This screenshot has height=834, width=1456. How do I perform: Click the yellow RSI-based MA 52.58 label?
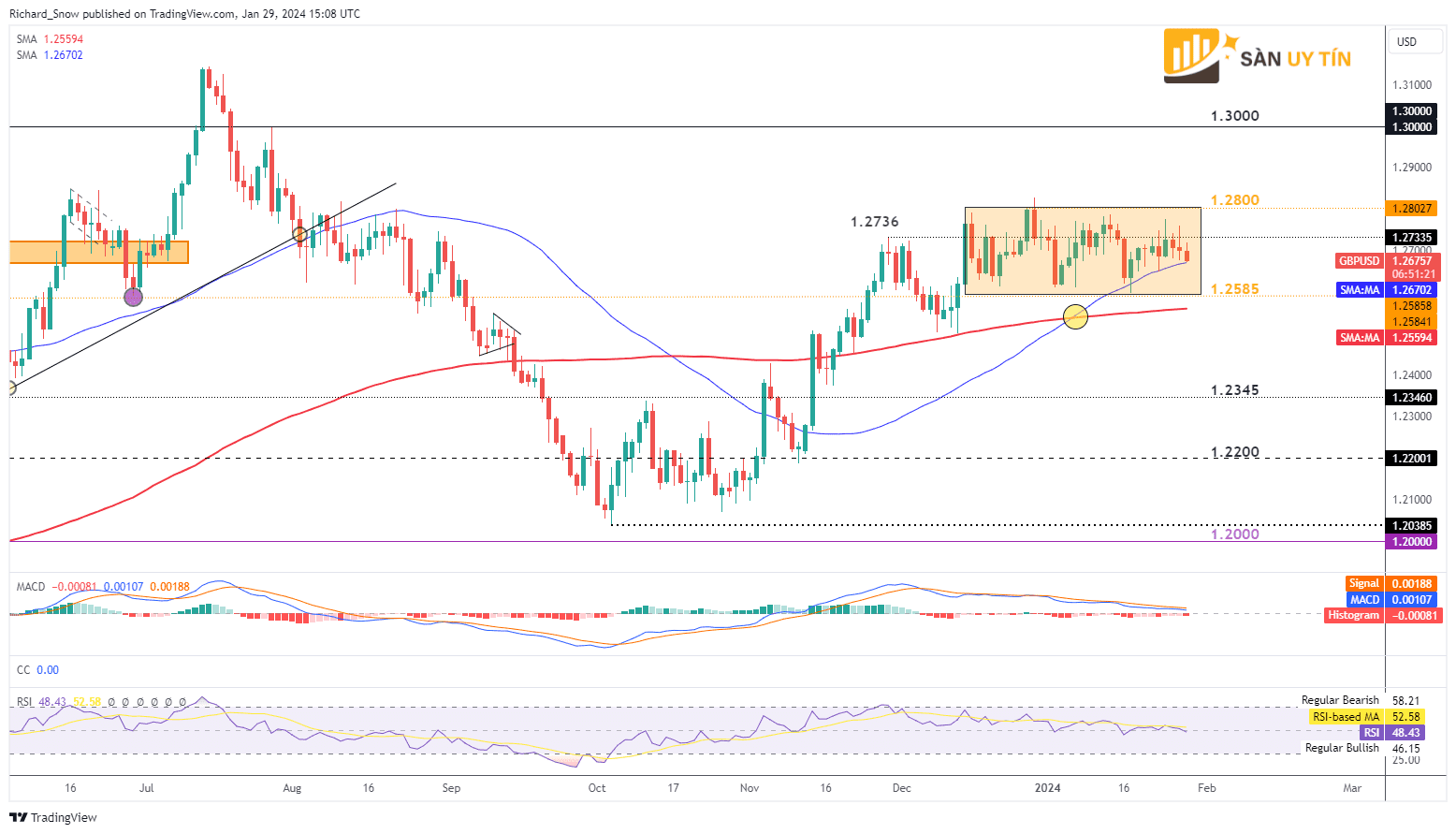[x=1367, y=717]
